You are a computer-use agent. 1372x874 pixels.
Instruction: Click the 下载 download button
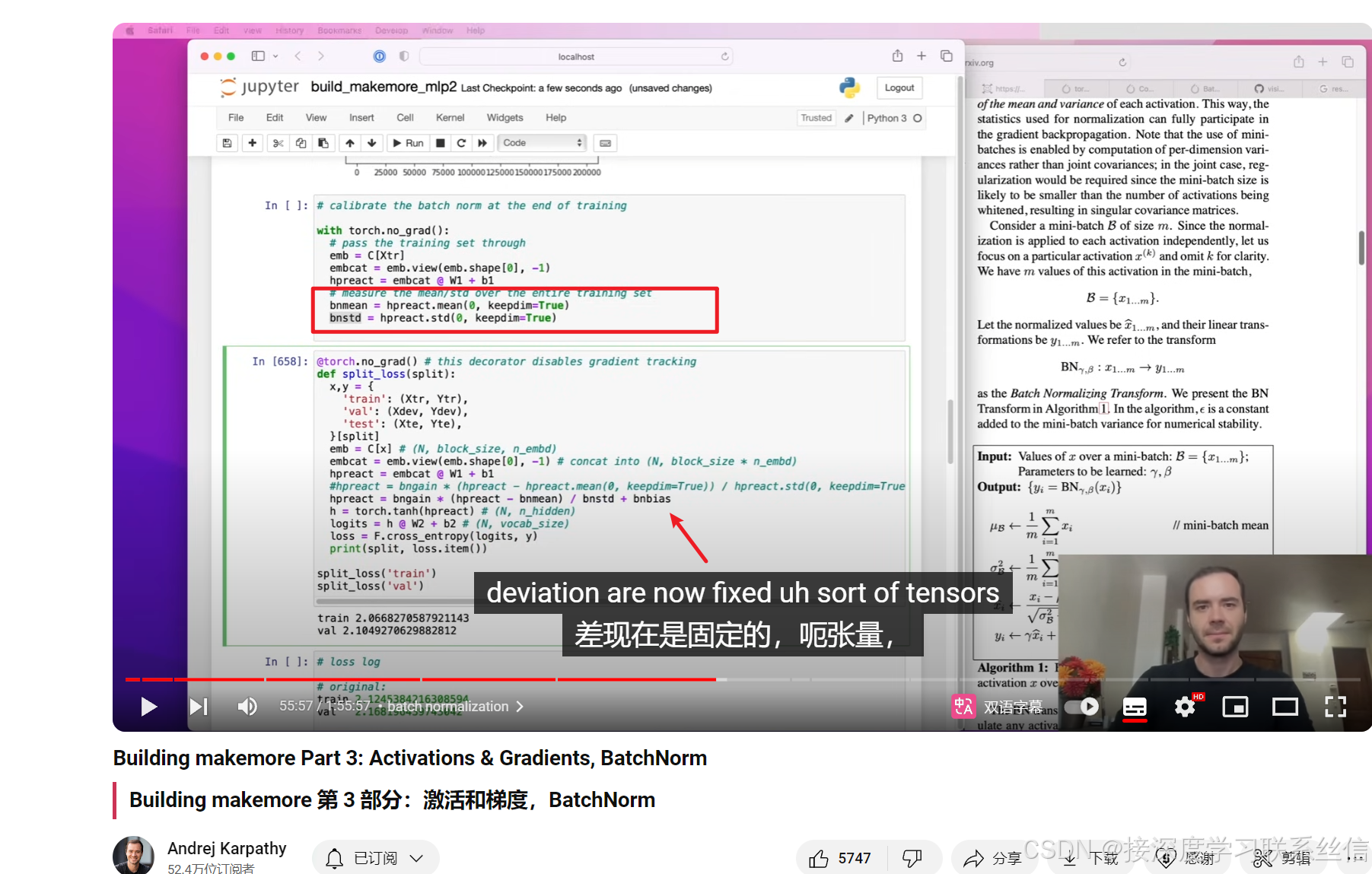1090,858
